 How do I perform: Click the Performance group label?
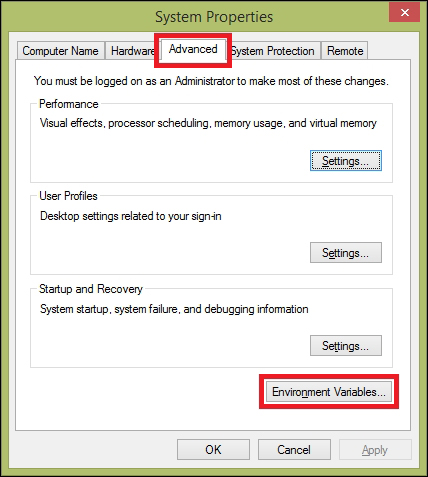point(69,104)
